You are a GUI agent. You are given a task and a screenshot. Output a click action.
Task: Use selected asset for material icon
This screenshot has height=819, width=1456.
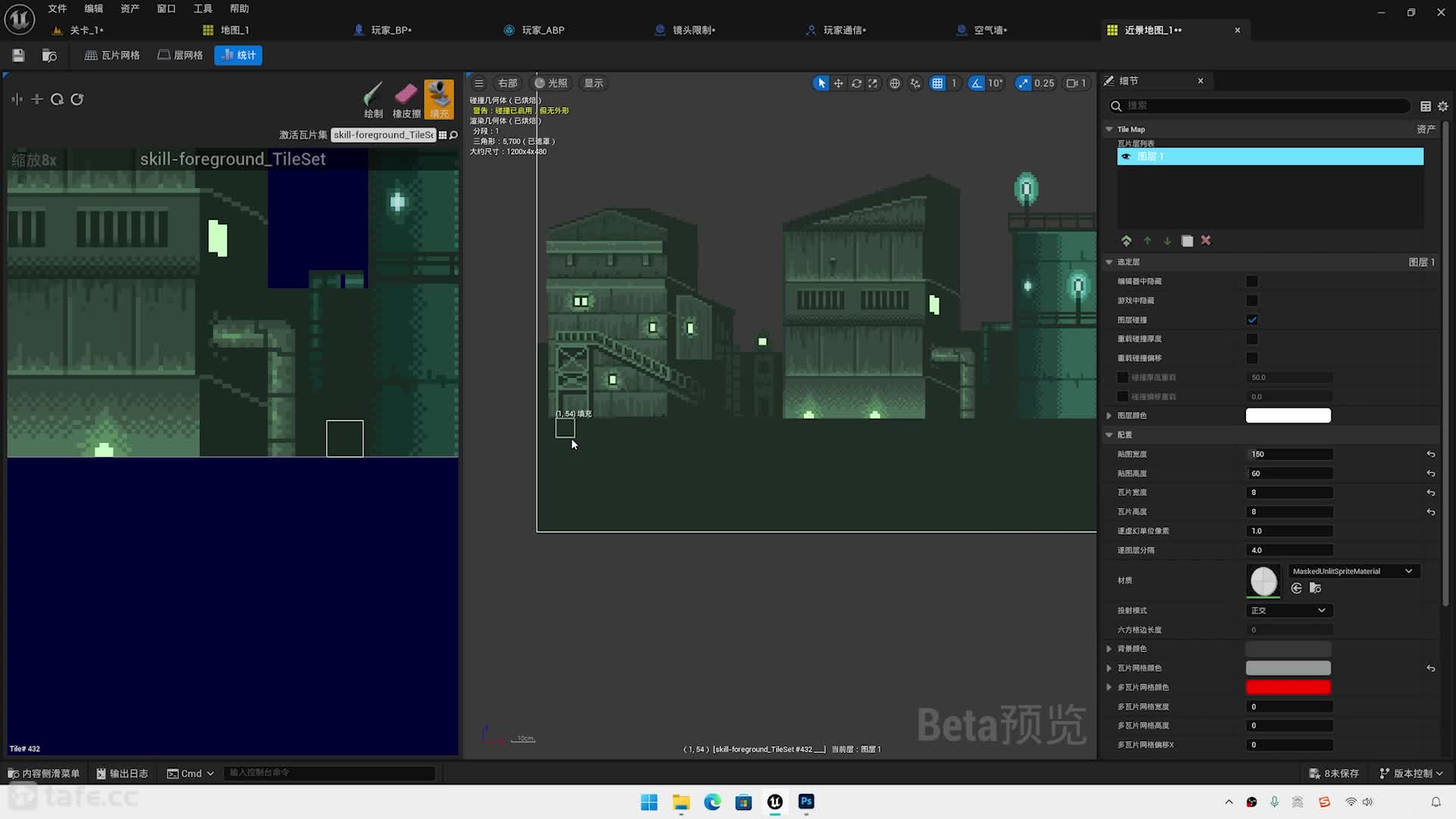tap(1297, 588)
